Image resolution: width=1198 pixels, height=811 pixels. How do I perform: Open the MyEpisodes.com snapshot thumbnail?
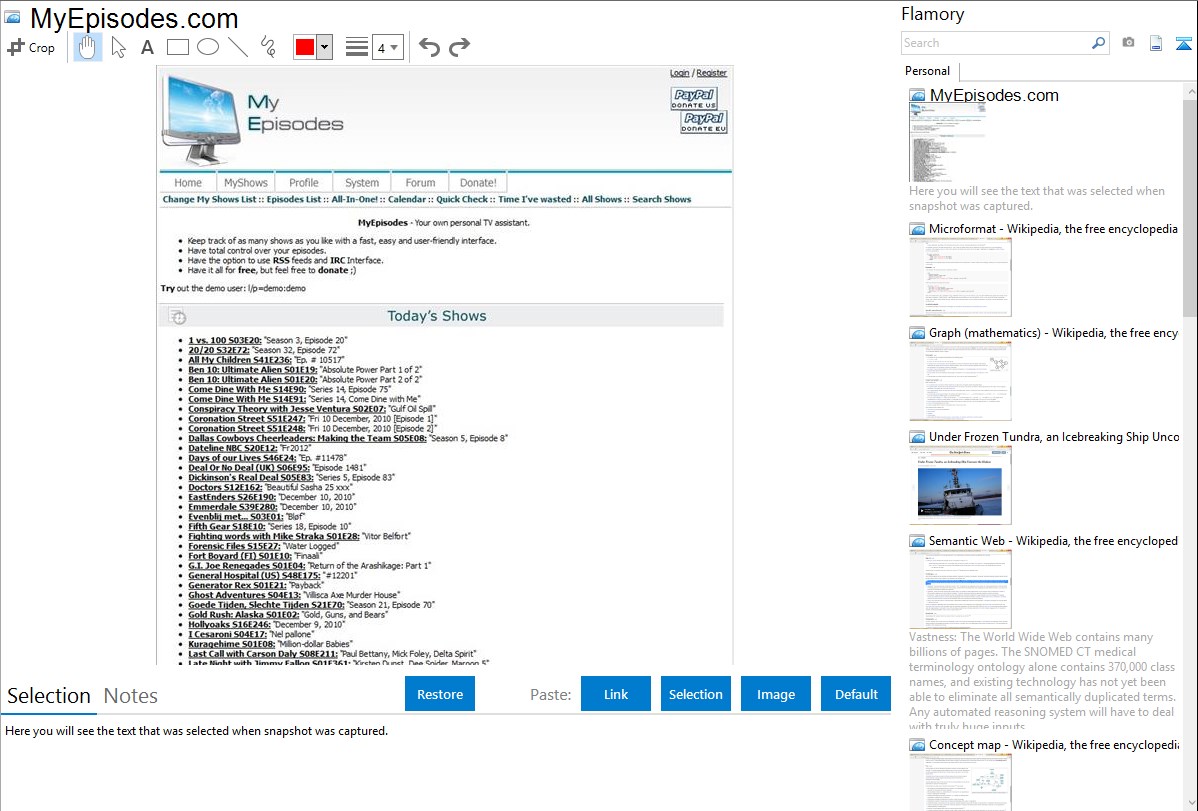point(947,143)
